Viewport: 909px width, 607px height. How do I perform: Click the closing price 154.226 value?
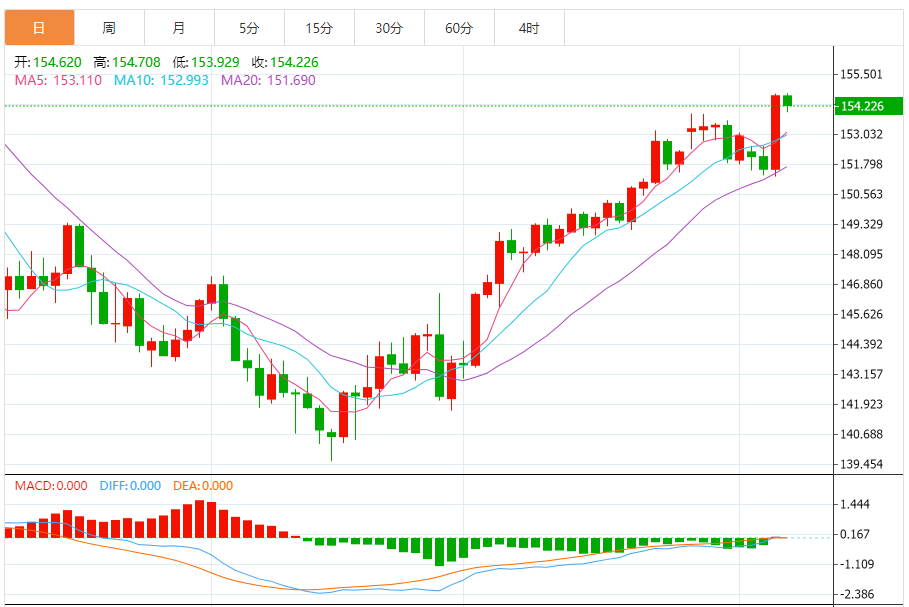[294, 62]
